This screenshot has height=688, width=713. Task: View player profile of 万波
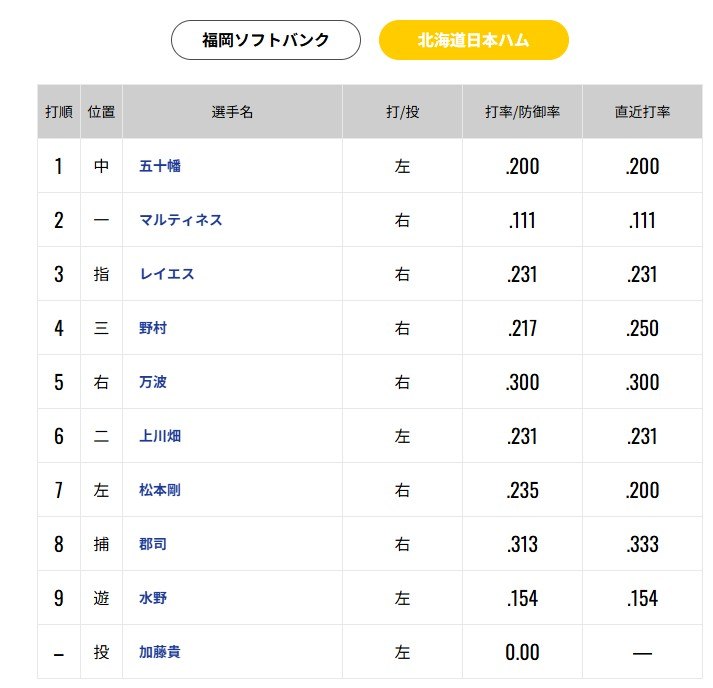[153, 382]
